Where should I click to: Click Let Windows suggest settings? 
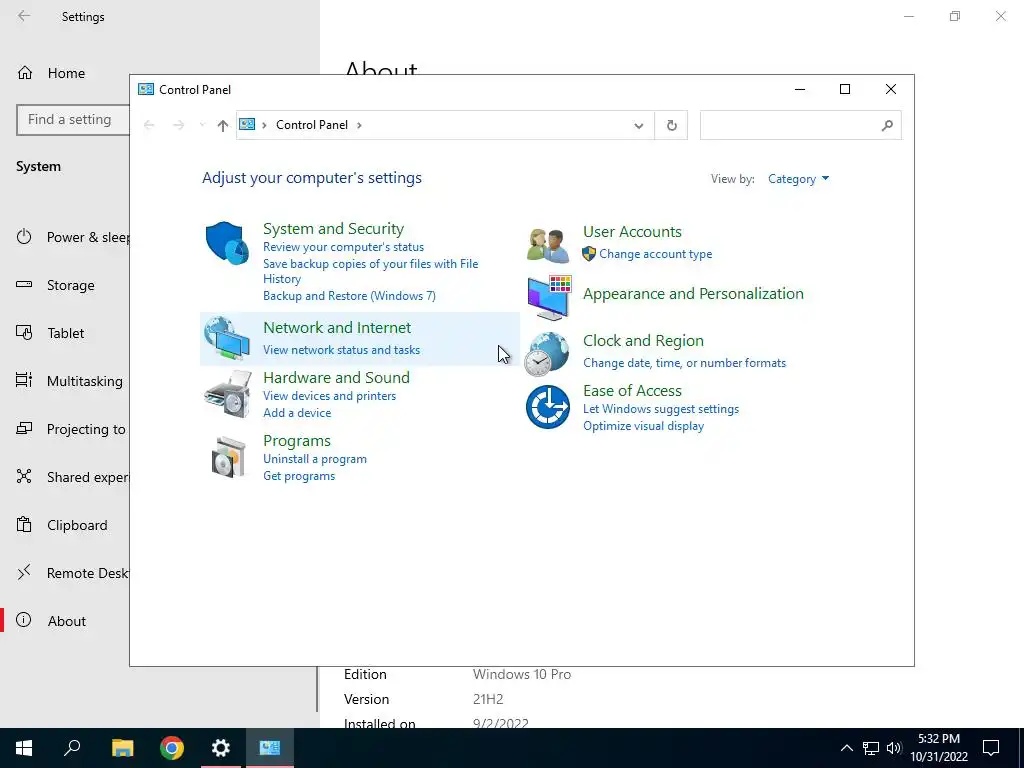coord(661,409)
